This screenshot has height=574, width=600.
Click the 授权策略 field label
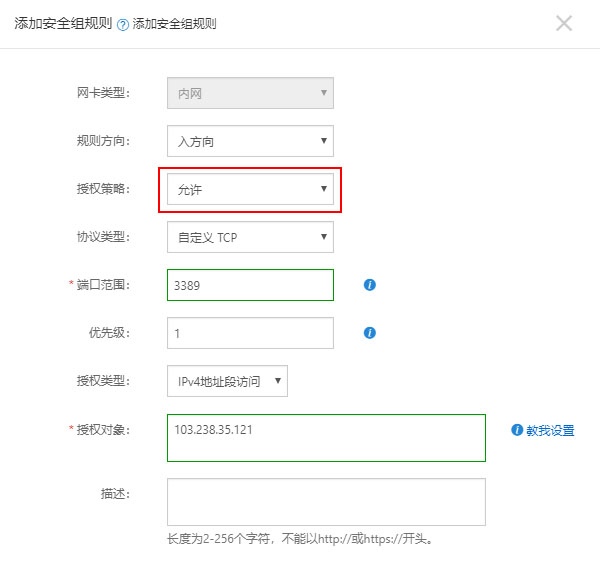click(x=103, y=189)
